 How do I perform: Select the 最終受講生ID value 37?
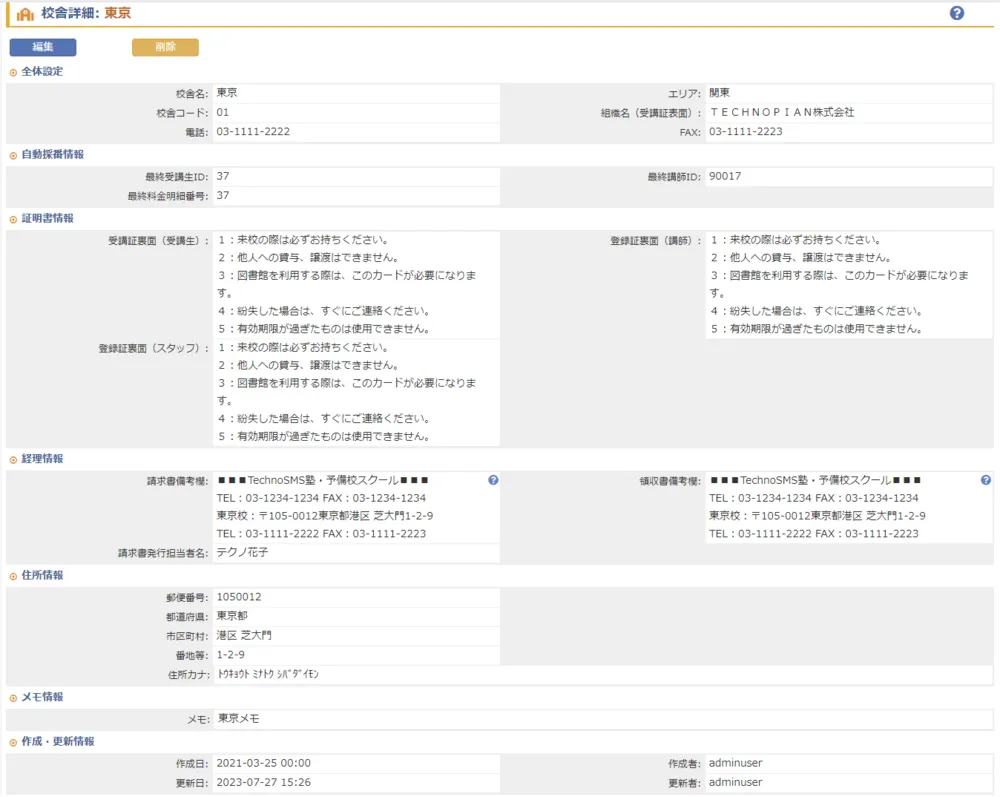coord(223,177)
